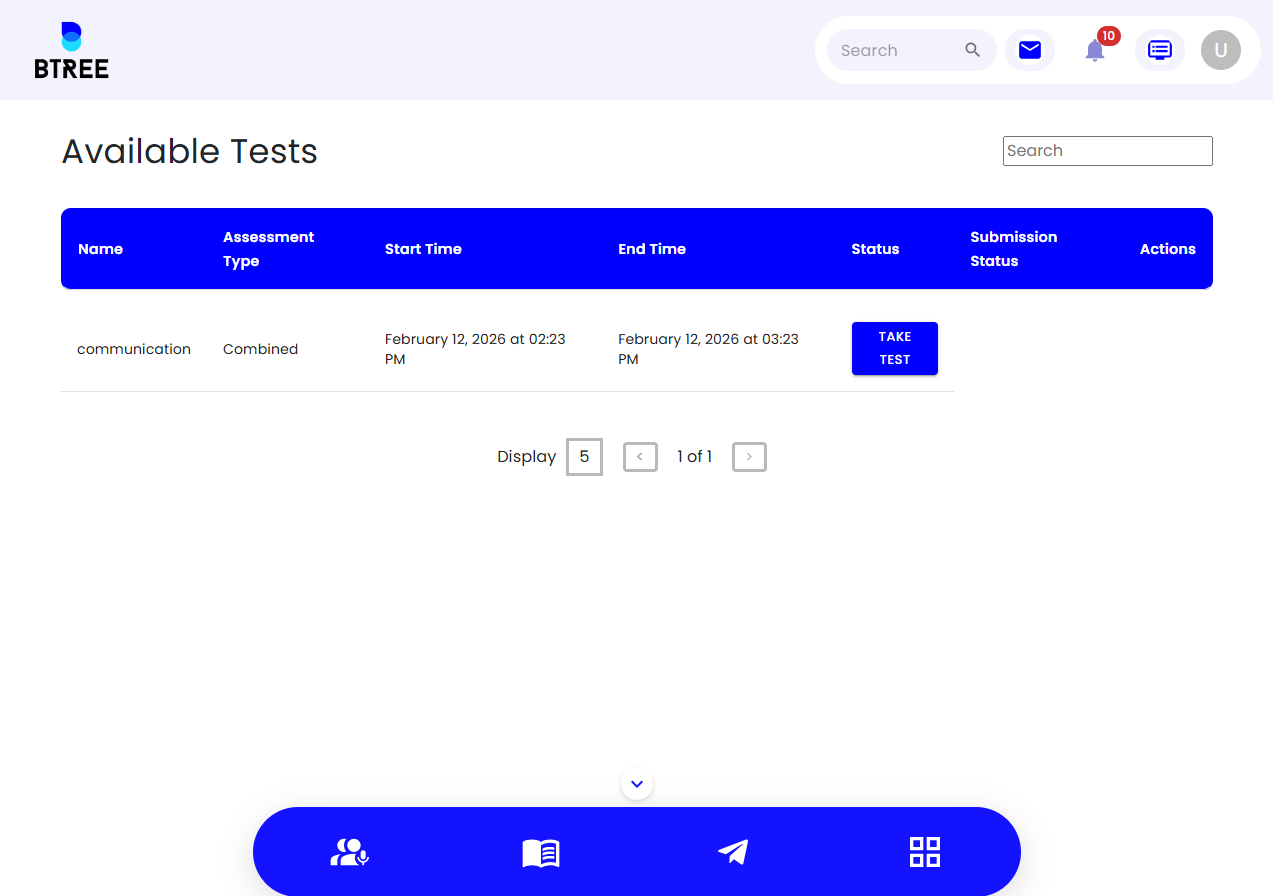Collapse the bottom navigation with chevron
1273x896 pixels.
[637, 784]
